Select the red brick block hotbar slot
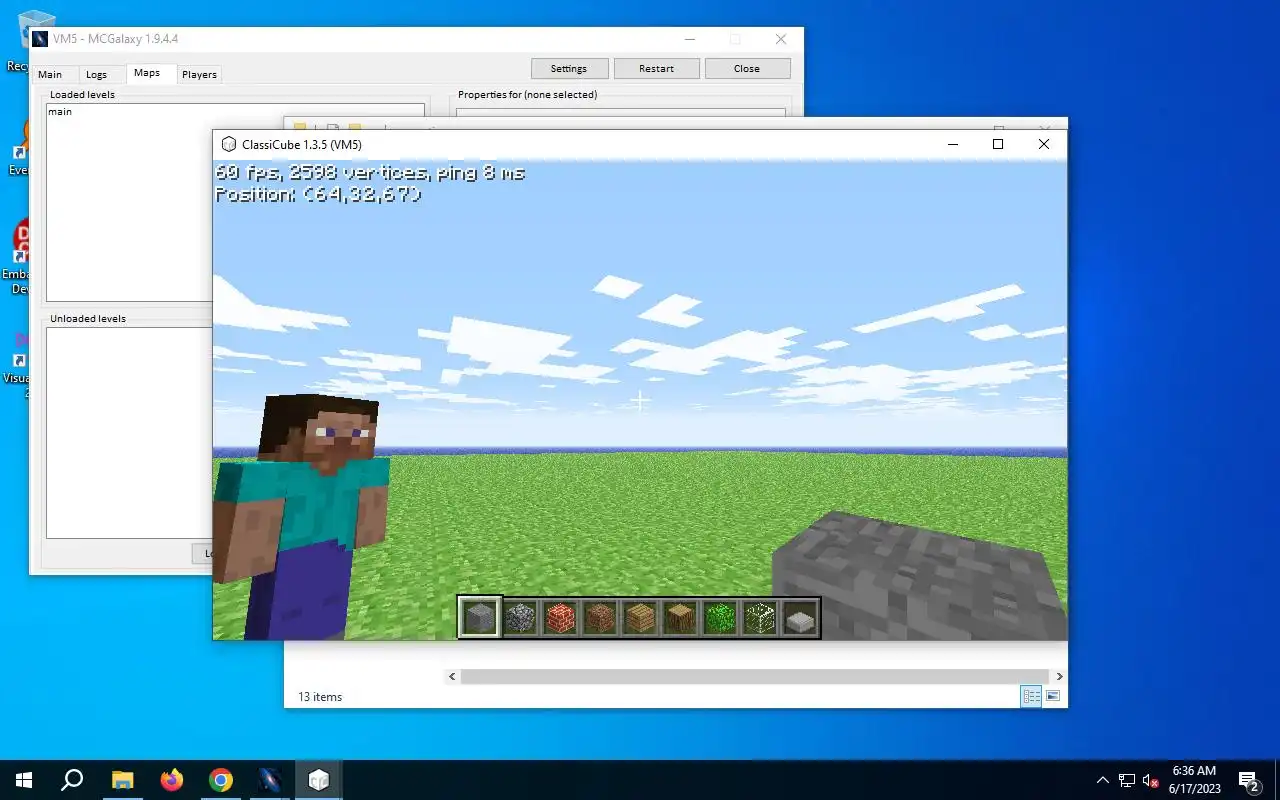This screenshot has height=800, width=1280. click(560, 618)
